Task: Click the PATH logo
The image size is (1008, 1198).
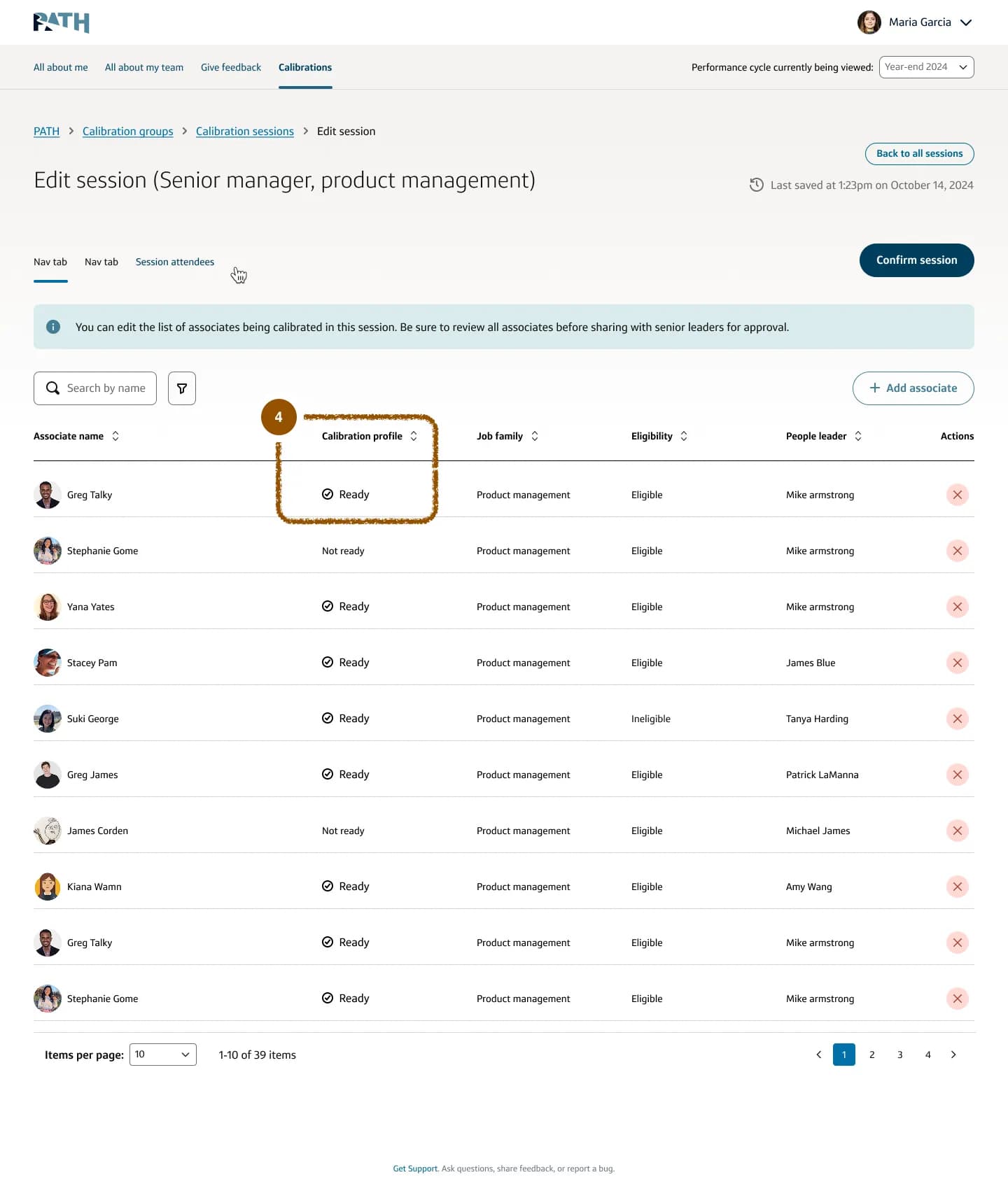Action: (x=62, y=22)
